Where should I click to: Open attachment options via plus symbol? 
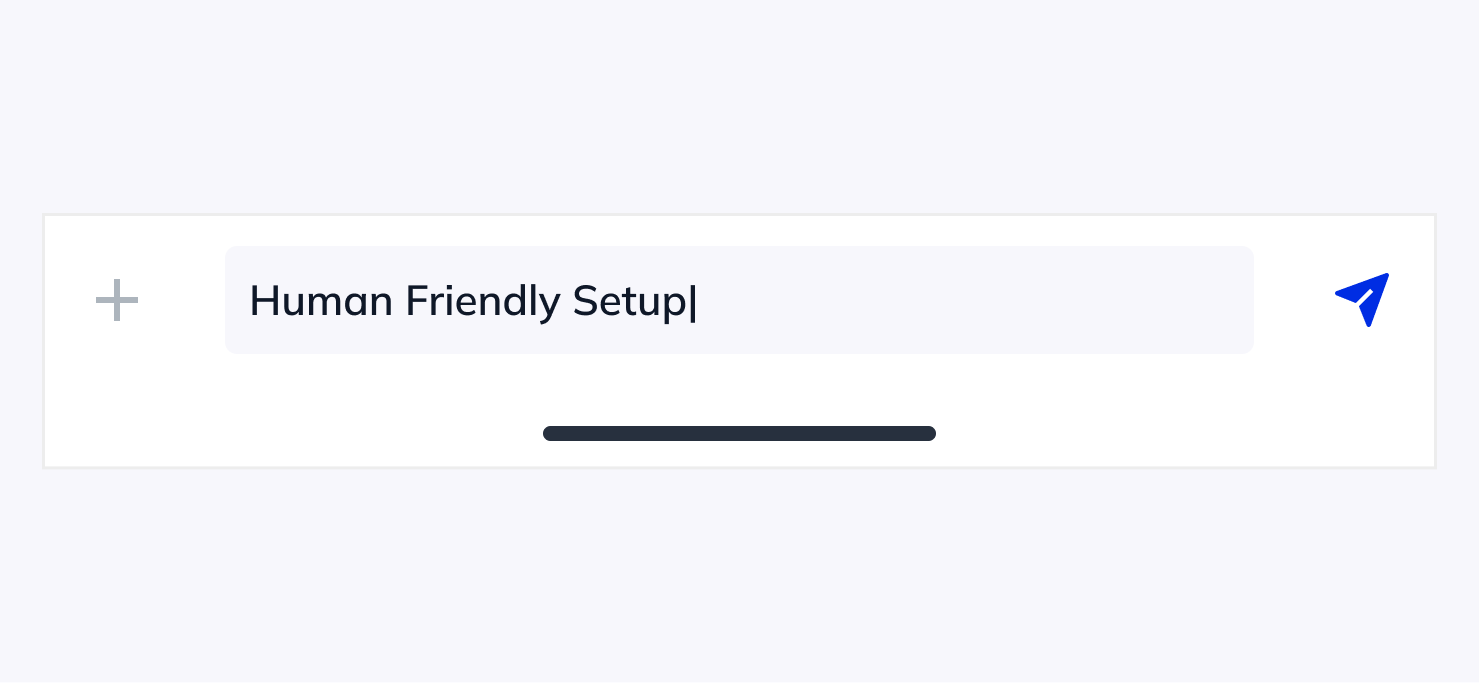click(x=117, y=300)
